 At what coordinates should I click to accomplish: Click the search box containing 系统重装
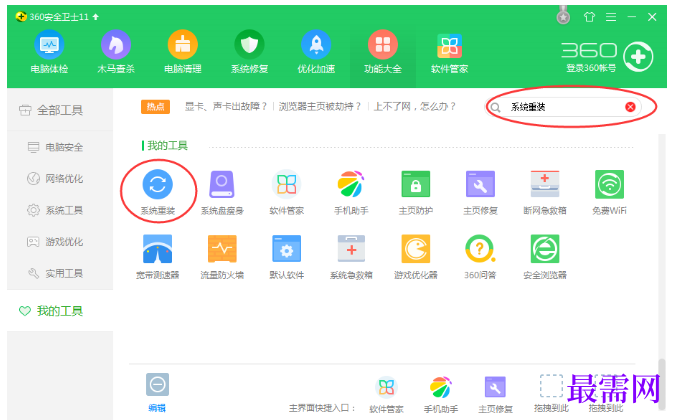coord(565,107)
